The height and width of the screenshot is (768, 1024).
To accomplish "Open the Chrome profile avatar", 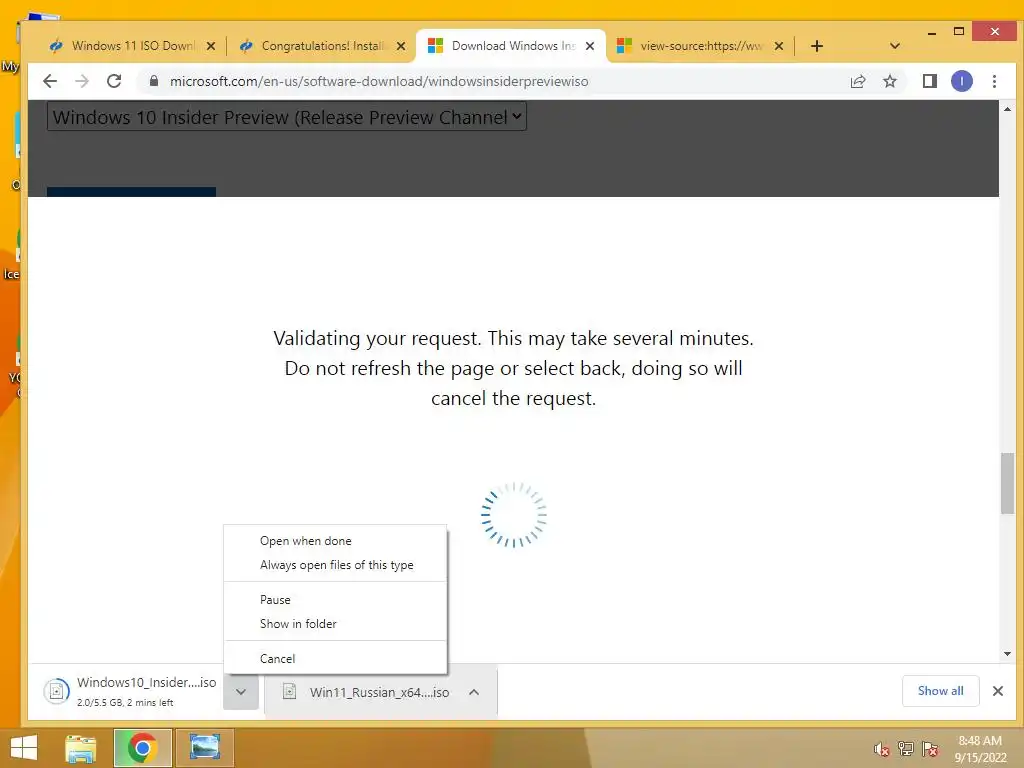I will [x=961, y=81].
